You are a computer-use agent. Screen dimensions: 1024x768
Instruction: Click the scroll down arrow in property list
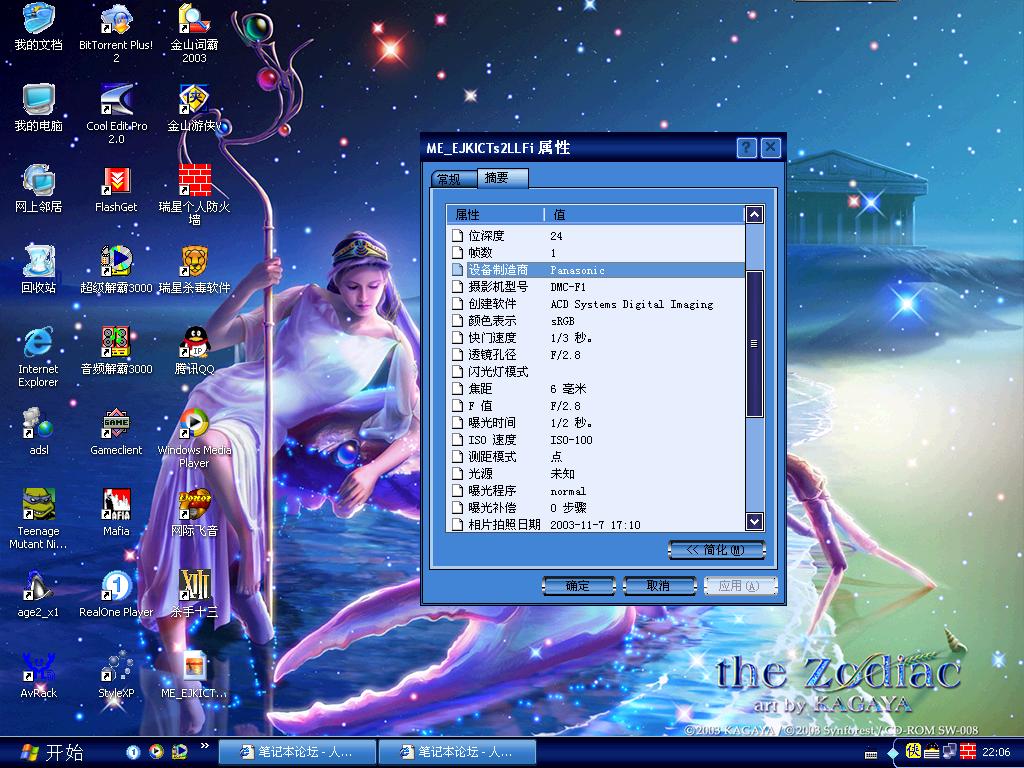(x=754, y=522)
